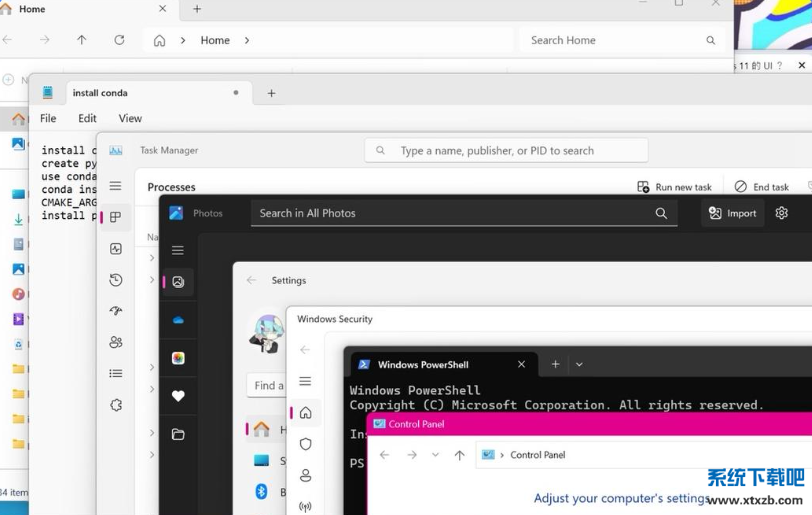Open Services puzzle icon in Task Manager
The image size is (812, 515).
click(x=116, y=405)
